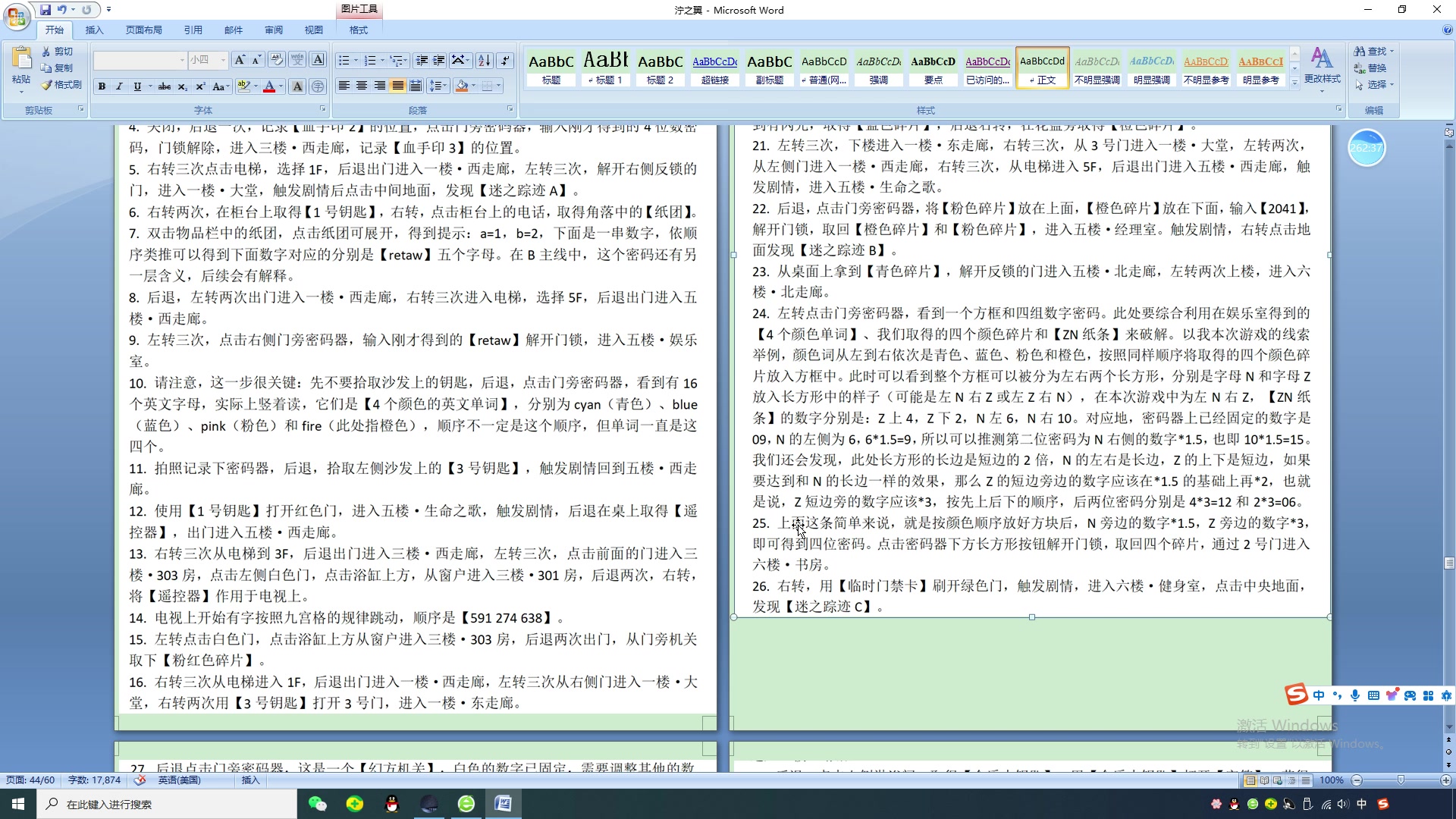Open the Mailings (邮件) tab
This screenshot has width=1456, height=819.
234,30
